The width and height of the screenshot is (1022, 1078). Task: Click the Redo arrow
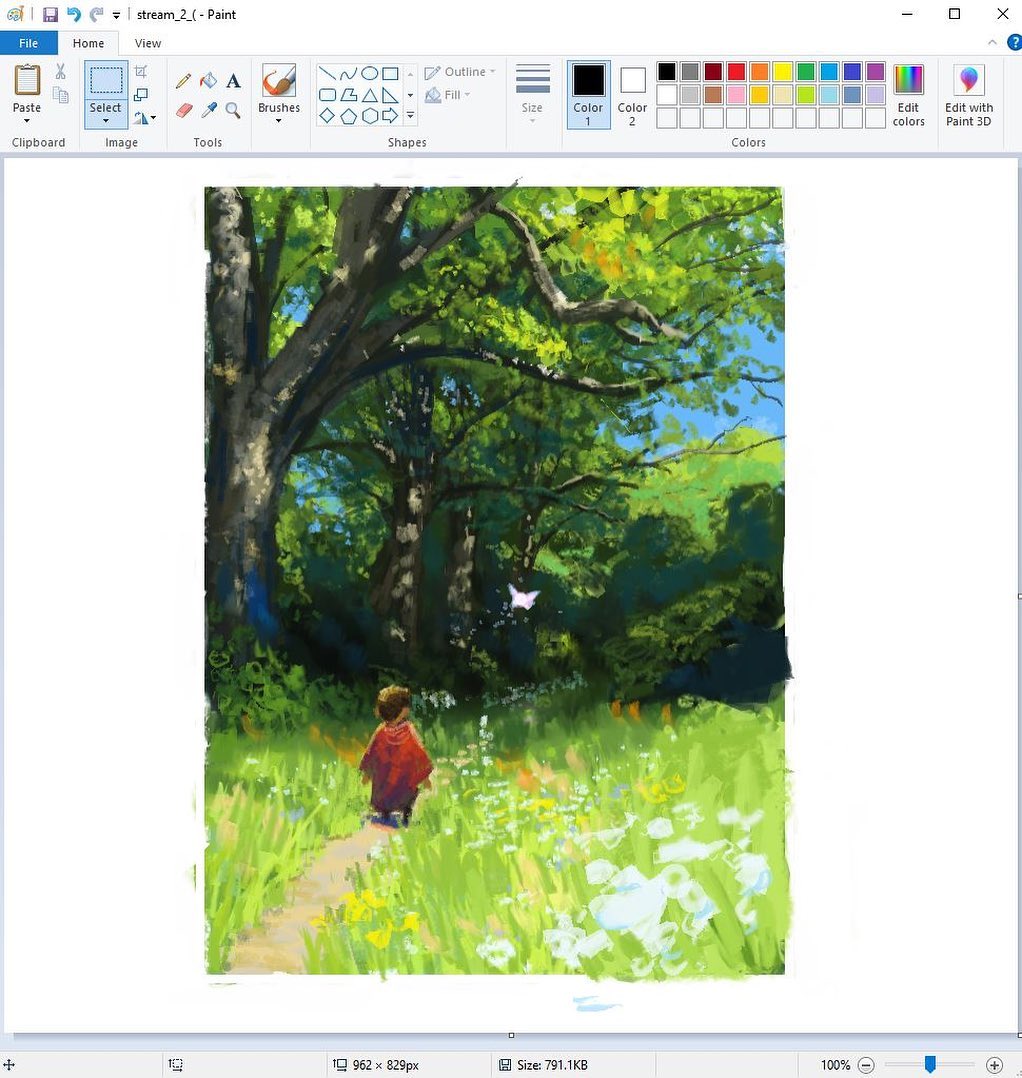[x=96, y=14]
